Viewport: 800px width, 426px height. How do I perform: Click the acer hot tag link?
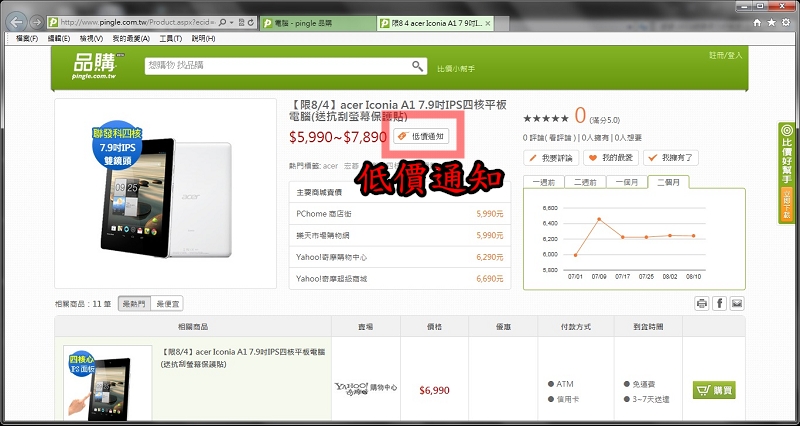click(x=331, y=166)
